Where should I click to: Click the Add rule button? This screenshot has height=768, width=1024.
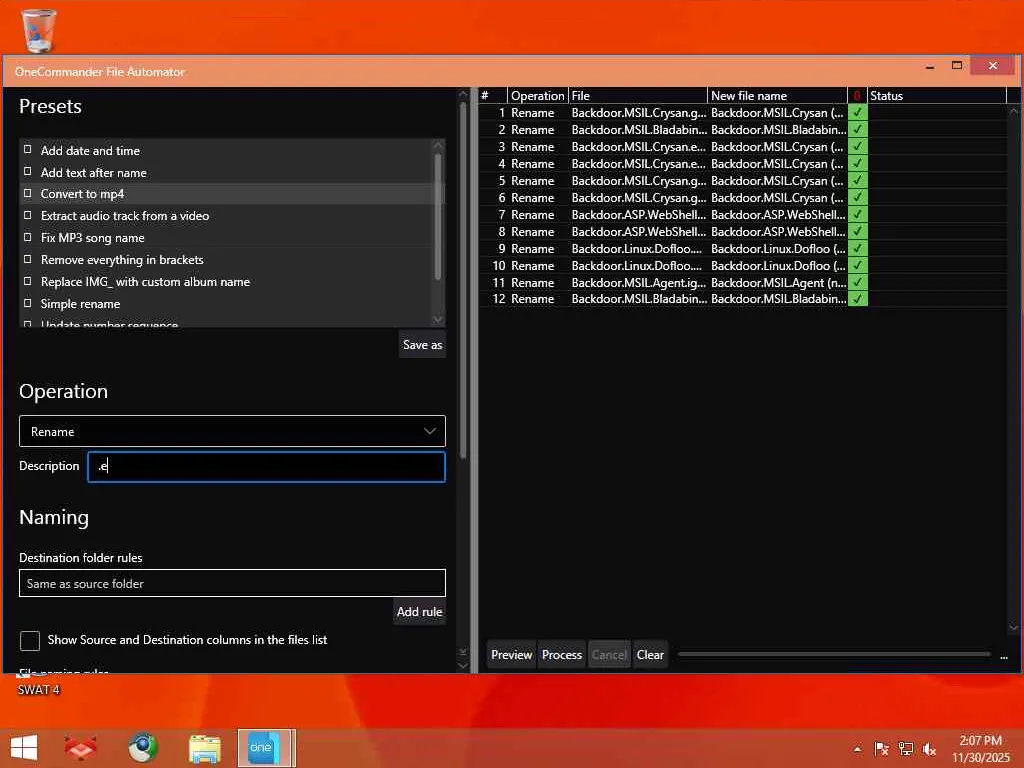pyautogui.click(x=419, y=612)
